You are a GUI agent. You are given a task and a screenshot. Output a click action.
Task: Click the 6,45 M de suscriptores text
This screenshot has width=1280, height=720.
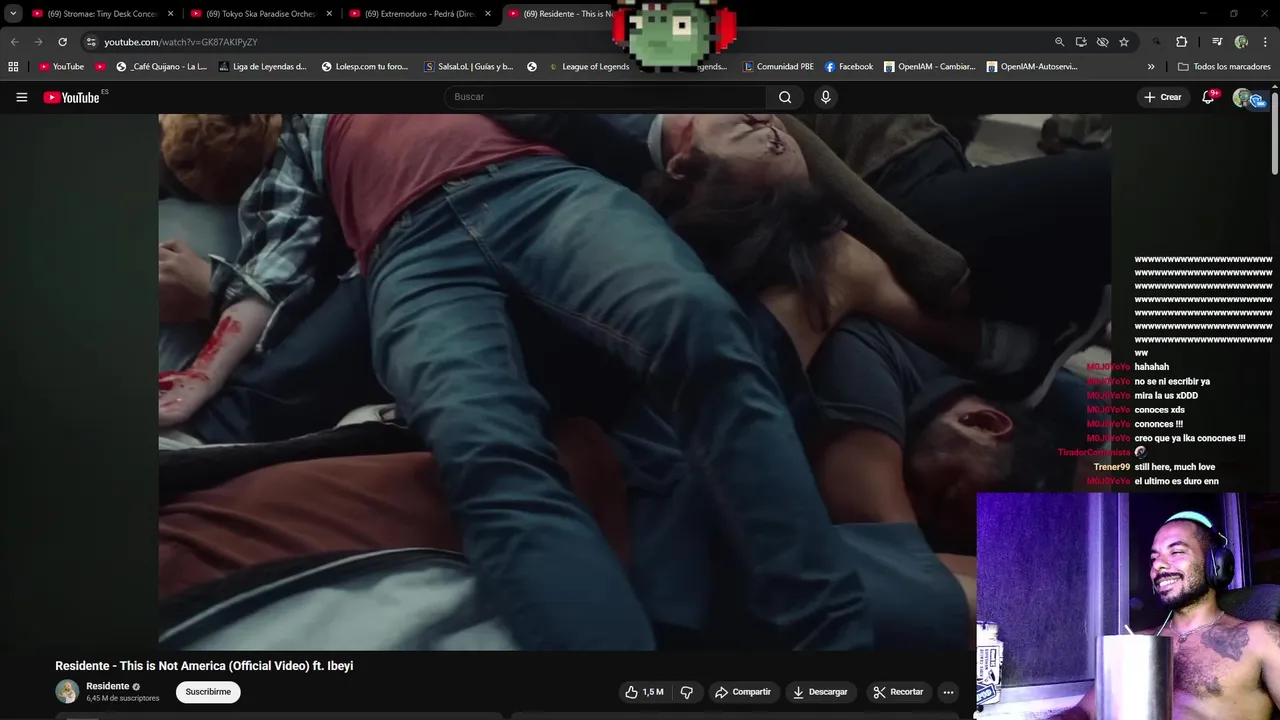coord(122,698)
